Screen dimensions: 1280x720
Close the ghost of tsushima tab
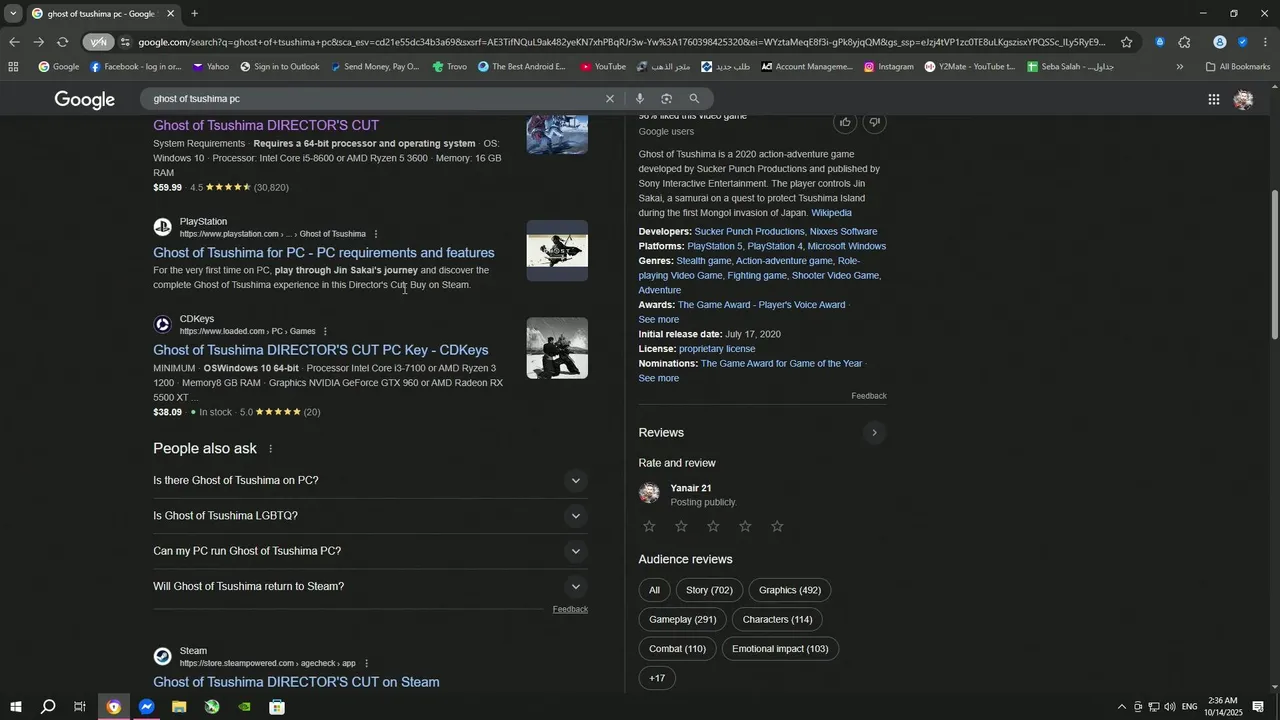[170, 14]
